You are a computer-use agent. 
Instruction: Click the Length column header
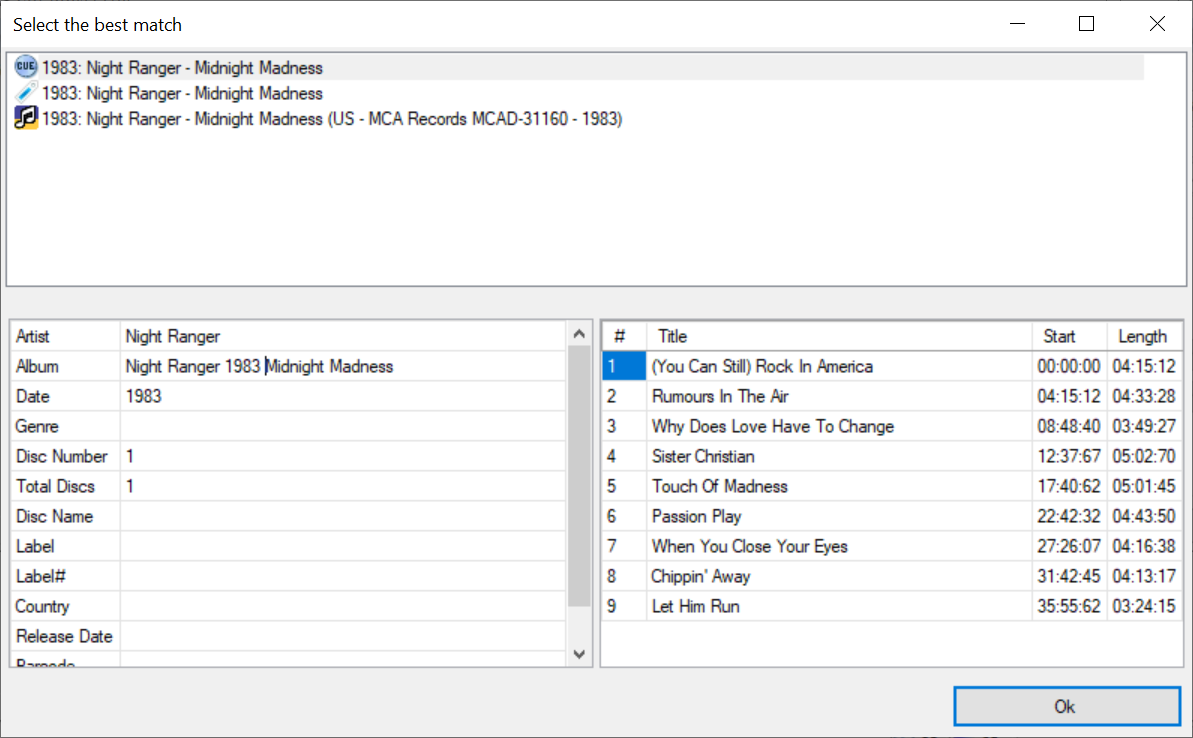click(x=1144, y=336)
